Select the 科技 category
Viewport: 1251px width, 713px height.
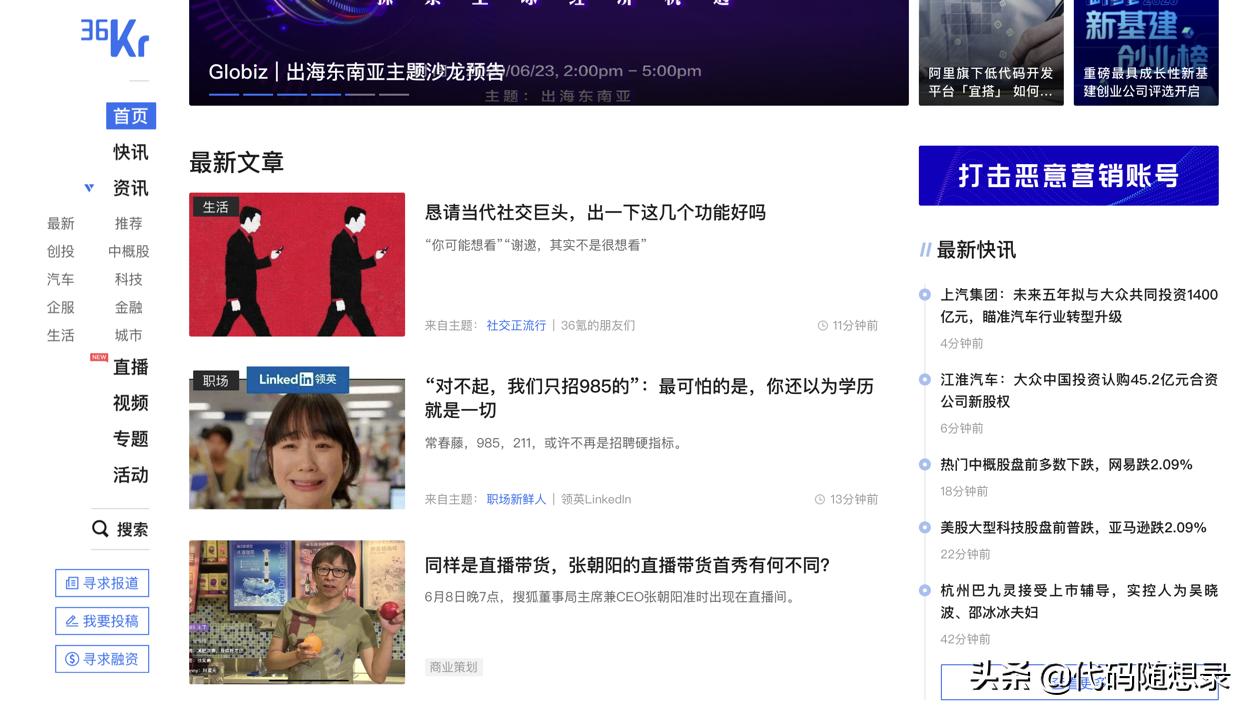coord(128,279)
